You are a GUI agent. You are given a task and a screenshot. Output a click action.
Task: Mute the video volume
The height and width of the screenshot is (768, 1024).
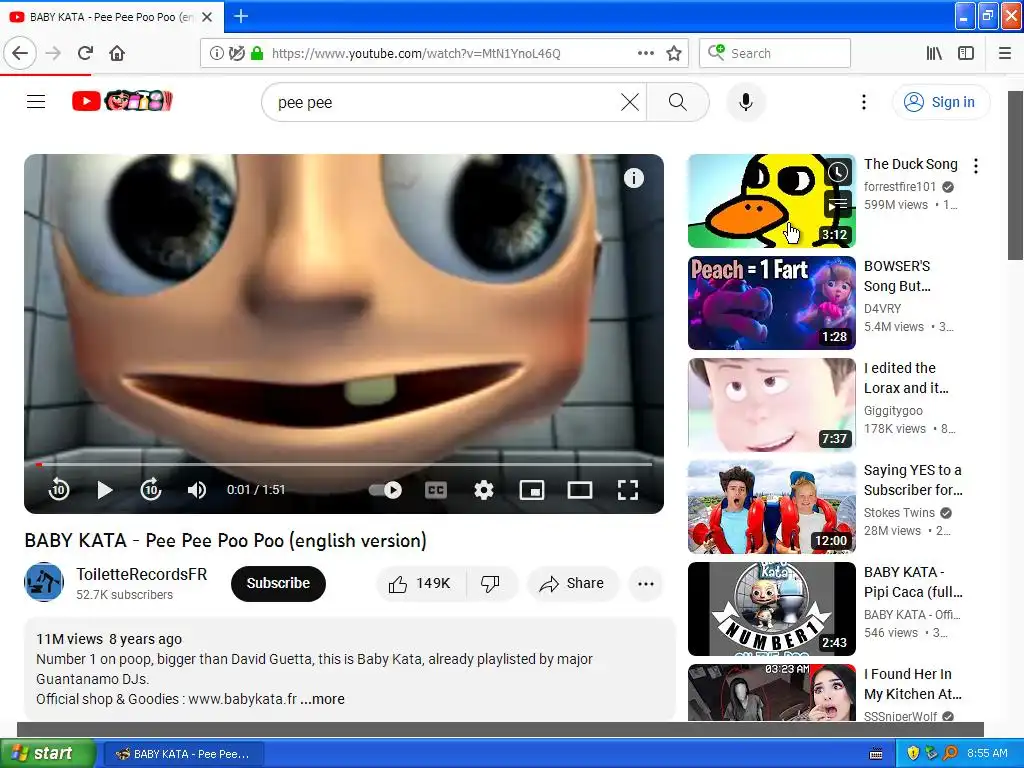197,490
